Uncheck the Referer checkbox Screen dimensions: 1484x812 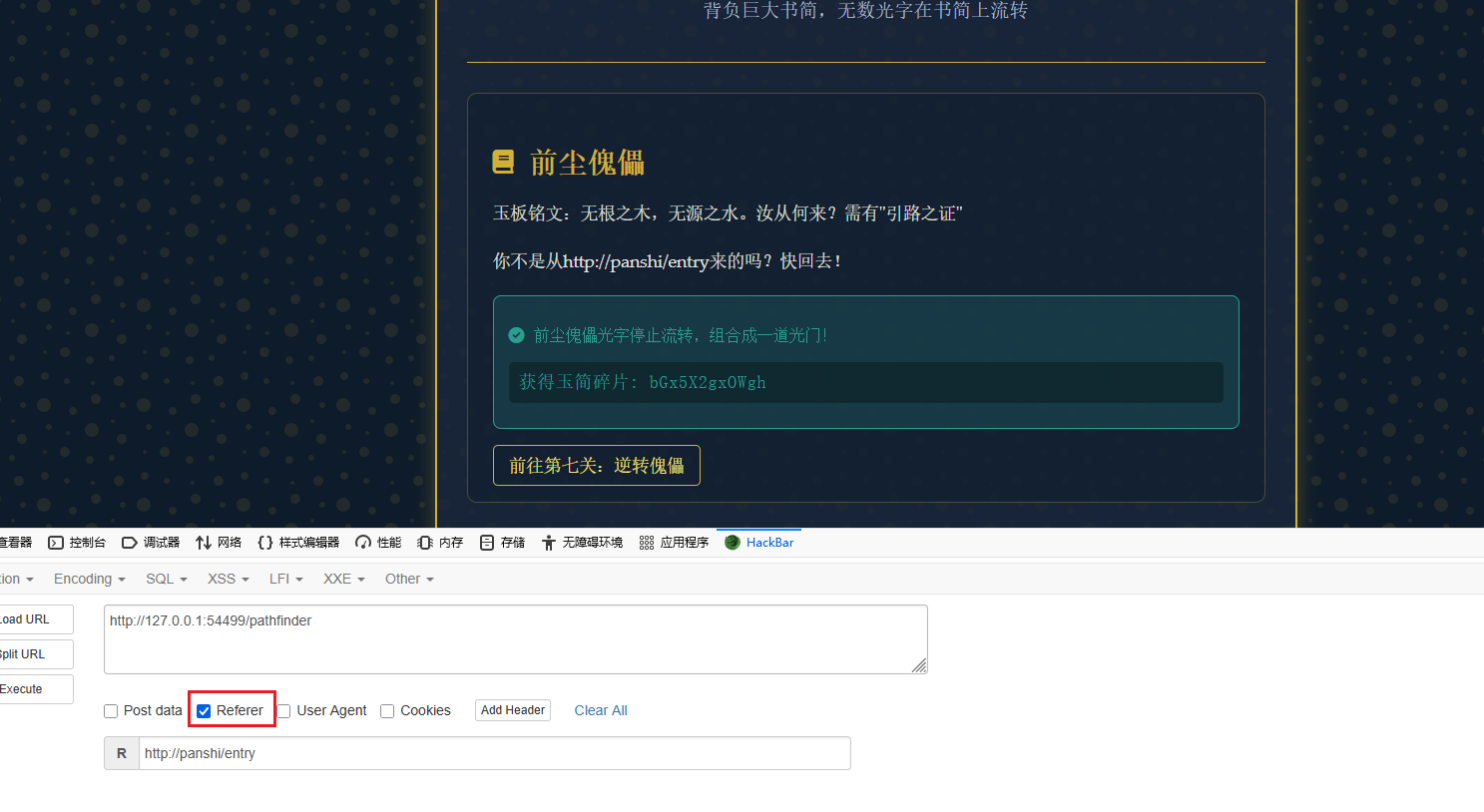[x=204, y=711]
